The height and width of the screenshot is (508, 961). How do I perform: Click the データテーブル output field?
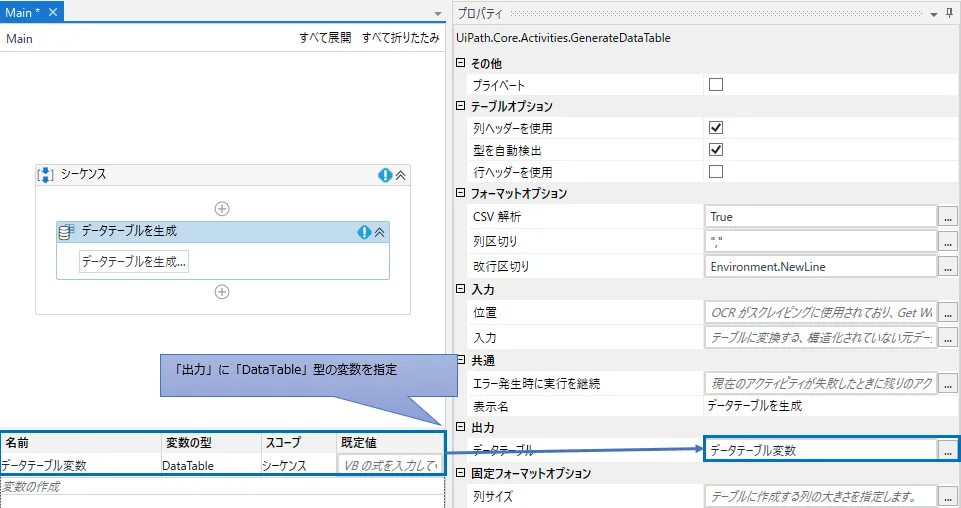pyautogui.click(x=821, y=450)
